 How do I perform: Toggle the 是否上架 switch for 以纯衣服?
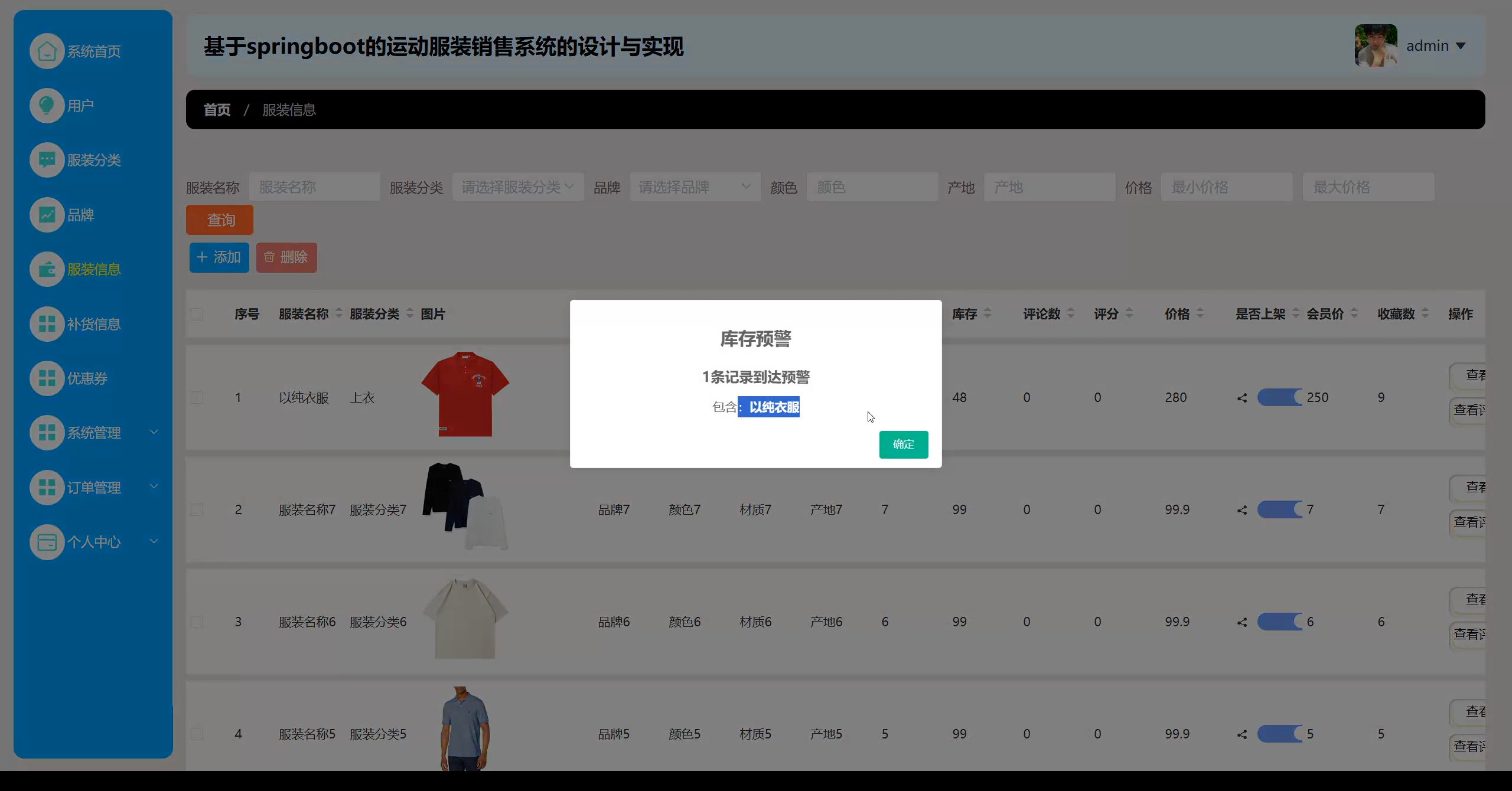tap(1279, 397)
